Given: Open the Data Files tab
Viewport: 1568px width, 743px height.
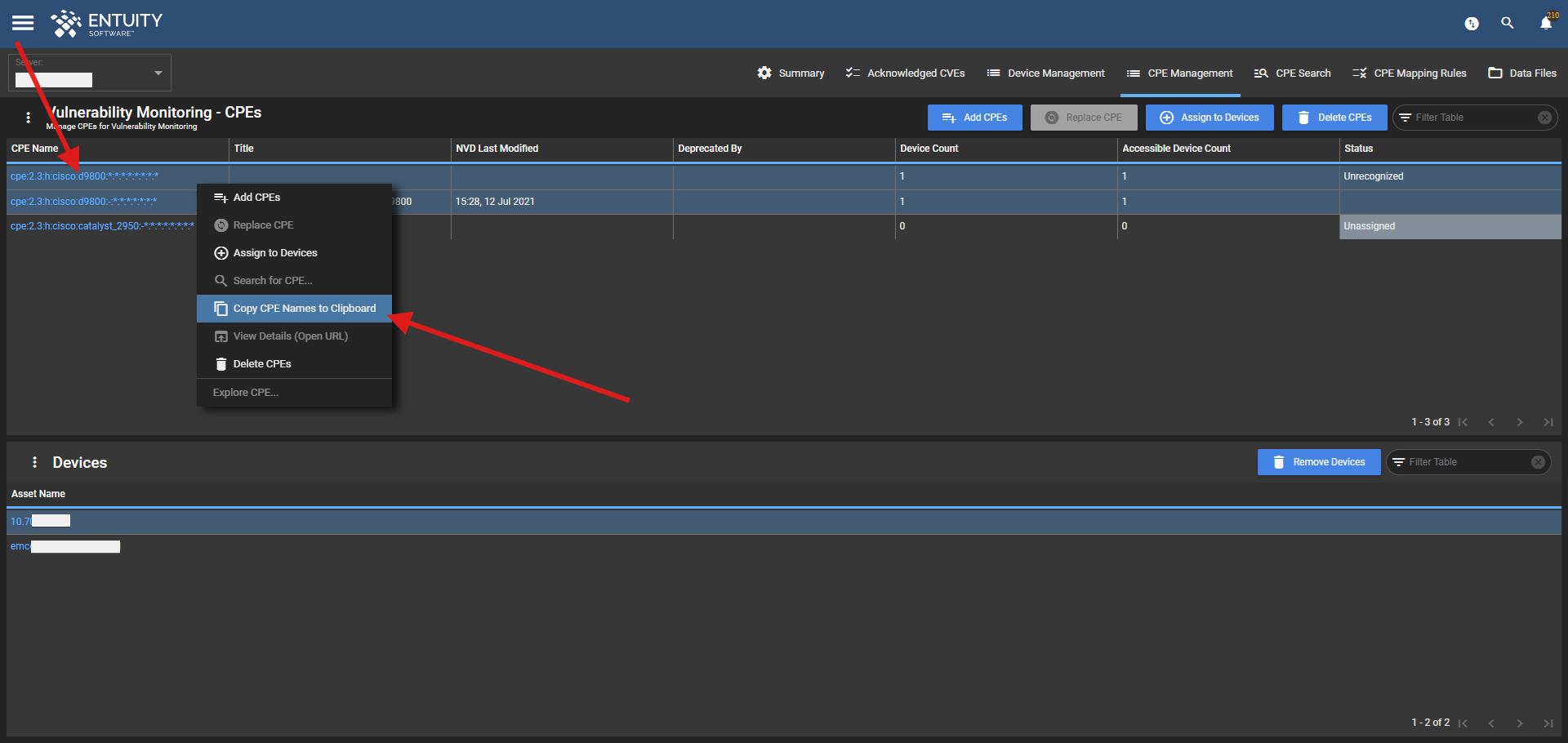Looking at the screenshot, I should (1522, 73).
